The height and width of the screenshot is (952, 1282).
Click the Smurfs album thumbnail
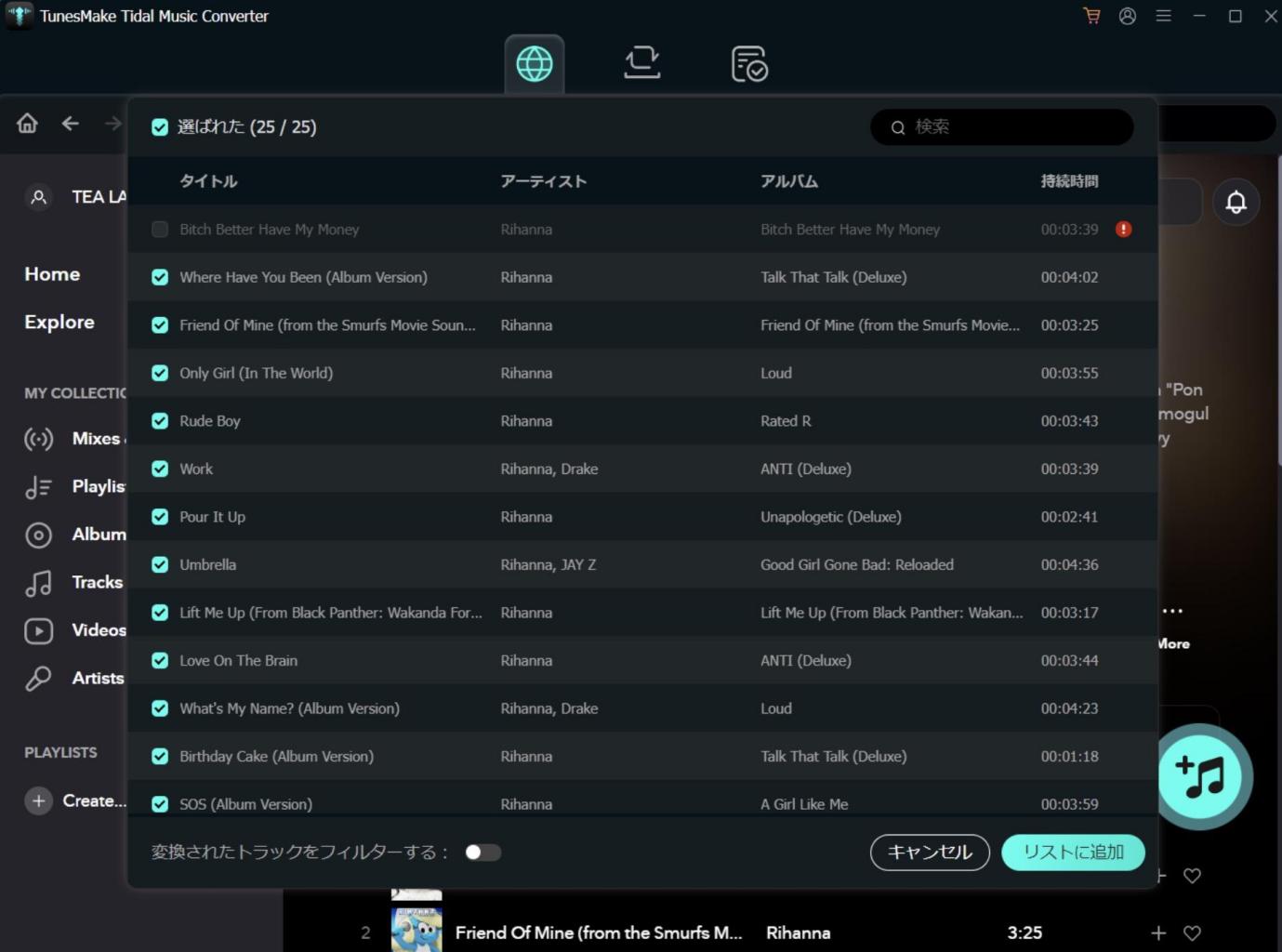[416, 930]
